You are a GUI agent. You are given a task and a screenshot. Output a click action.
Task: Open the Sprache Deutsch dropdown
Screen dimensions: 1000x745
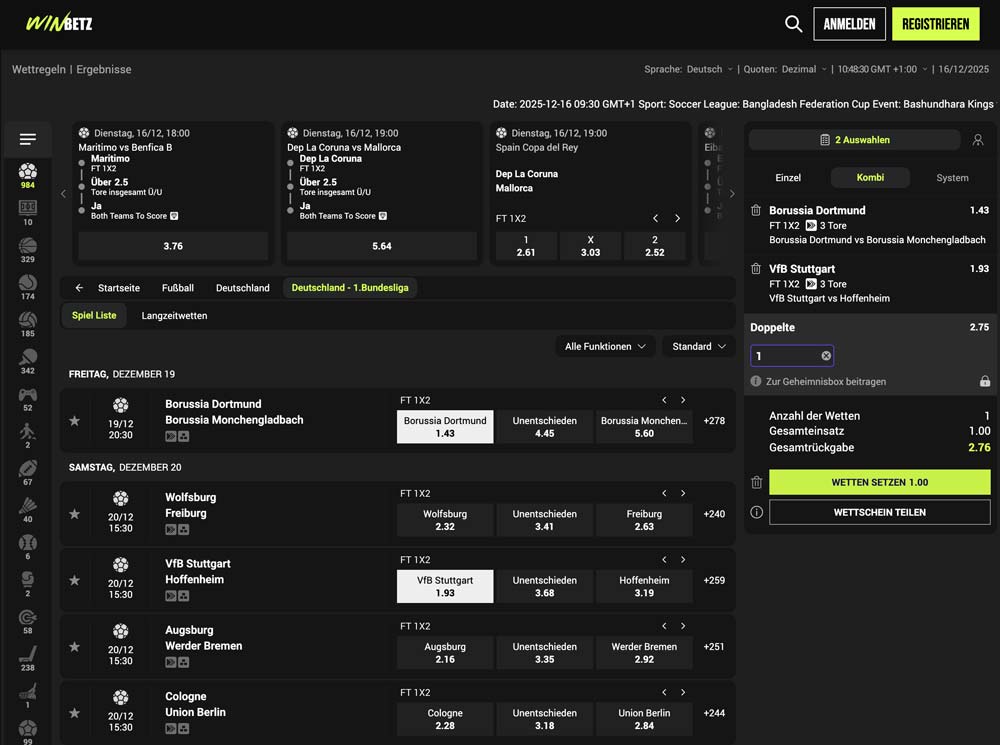706,69
